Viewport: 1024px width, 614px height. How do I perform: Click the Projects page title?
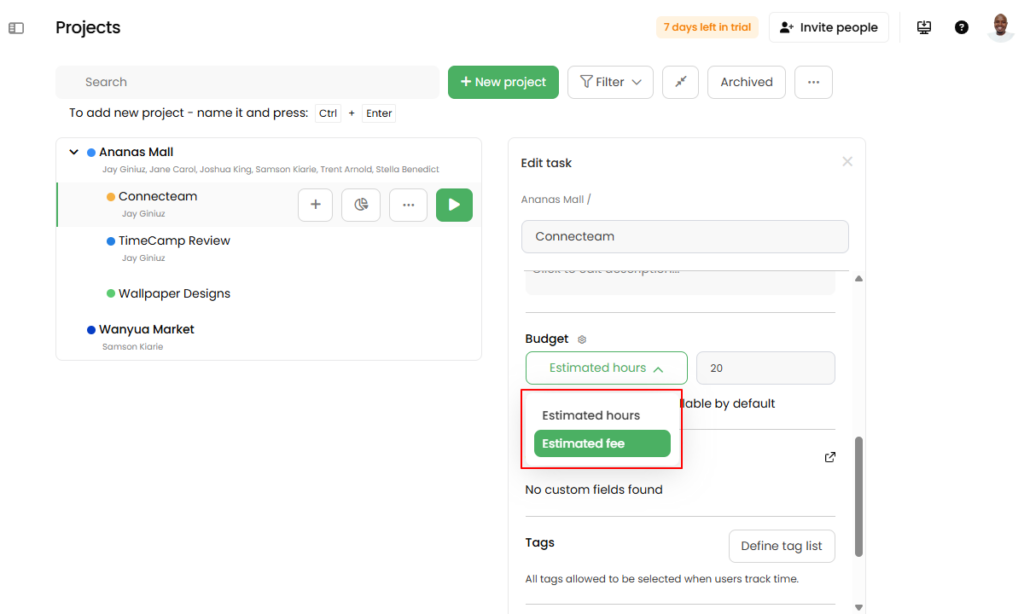coord(88,27)
